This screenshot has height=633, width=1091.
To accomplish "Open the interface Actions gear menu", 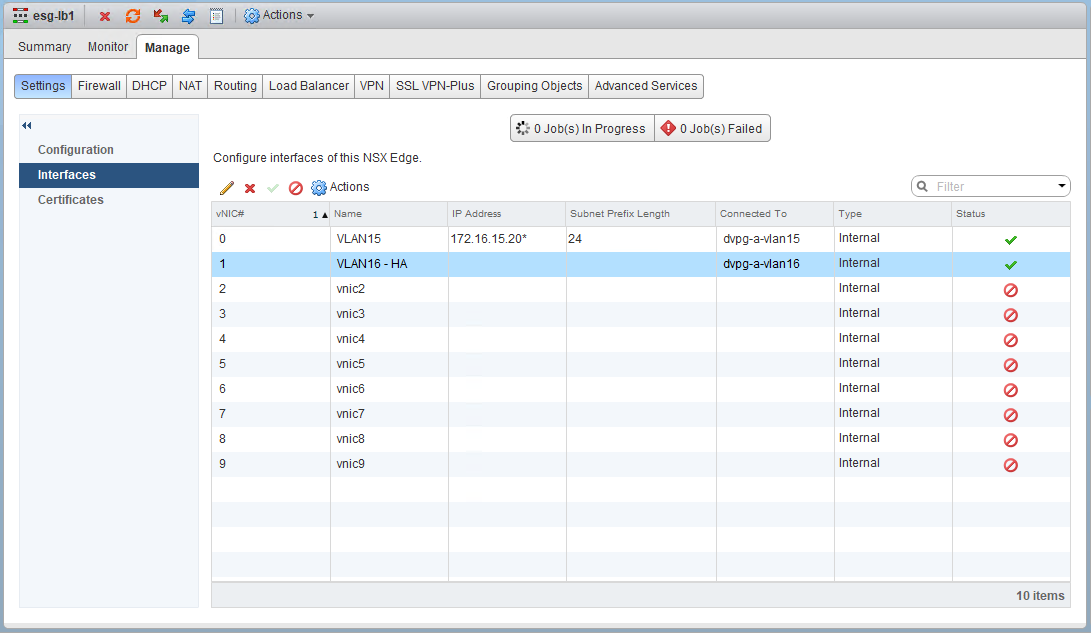I will [340, 188].
